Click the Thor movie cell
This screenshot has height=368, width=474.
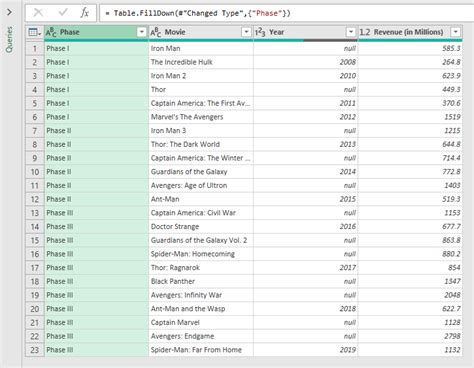[201, 90]
